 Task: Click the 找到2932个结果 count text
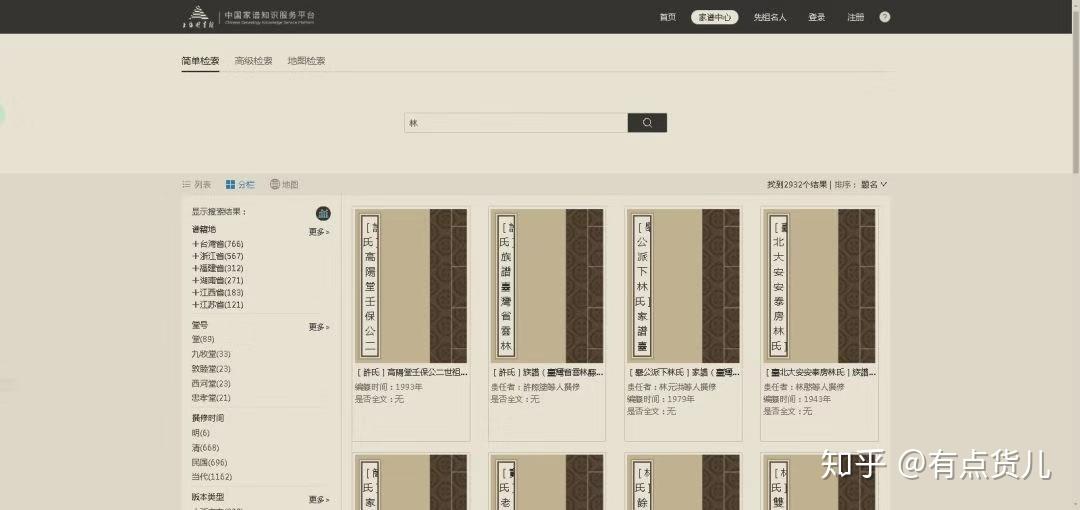point(799,185)
